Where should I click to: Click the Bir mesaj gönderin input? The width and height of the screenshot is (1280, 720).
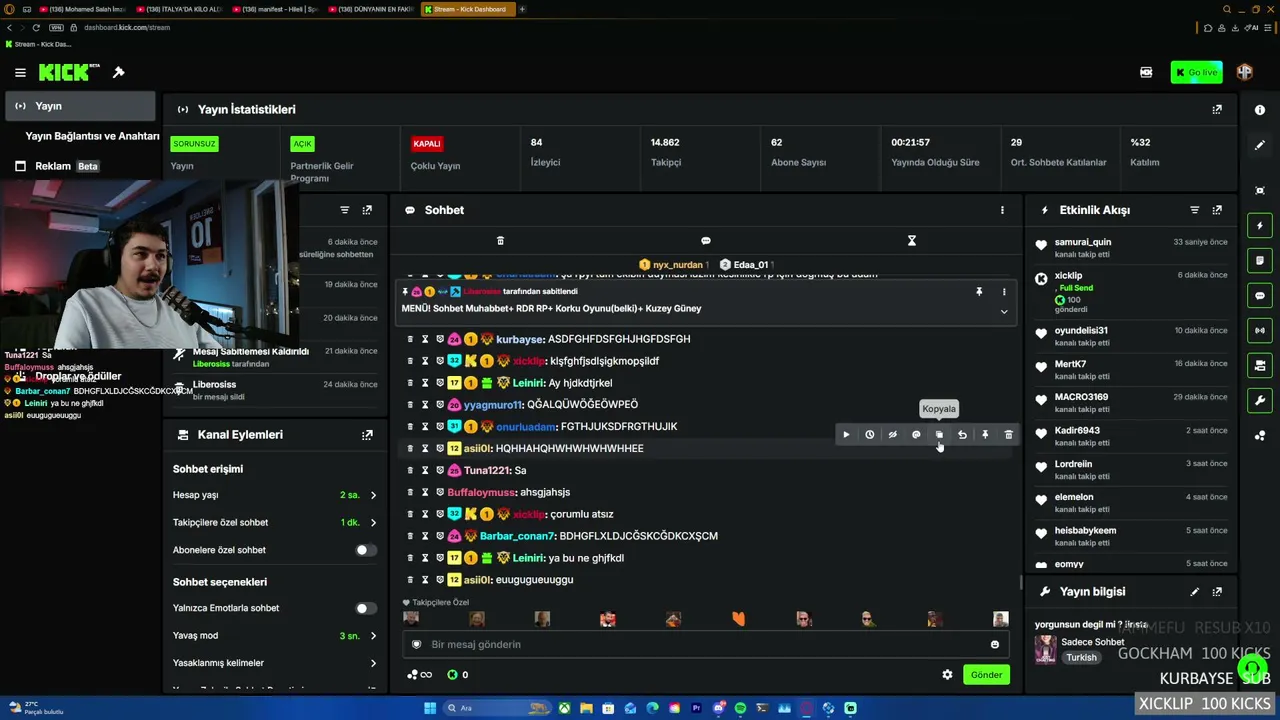click(705, 645)
